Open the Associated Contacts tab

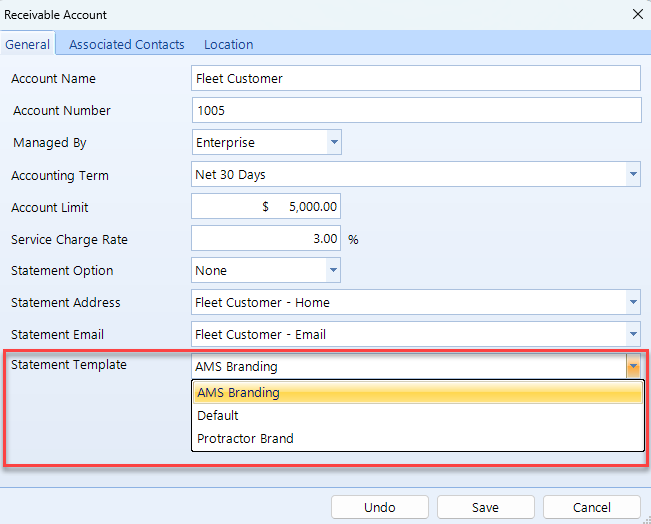(x=127, y=44)
